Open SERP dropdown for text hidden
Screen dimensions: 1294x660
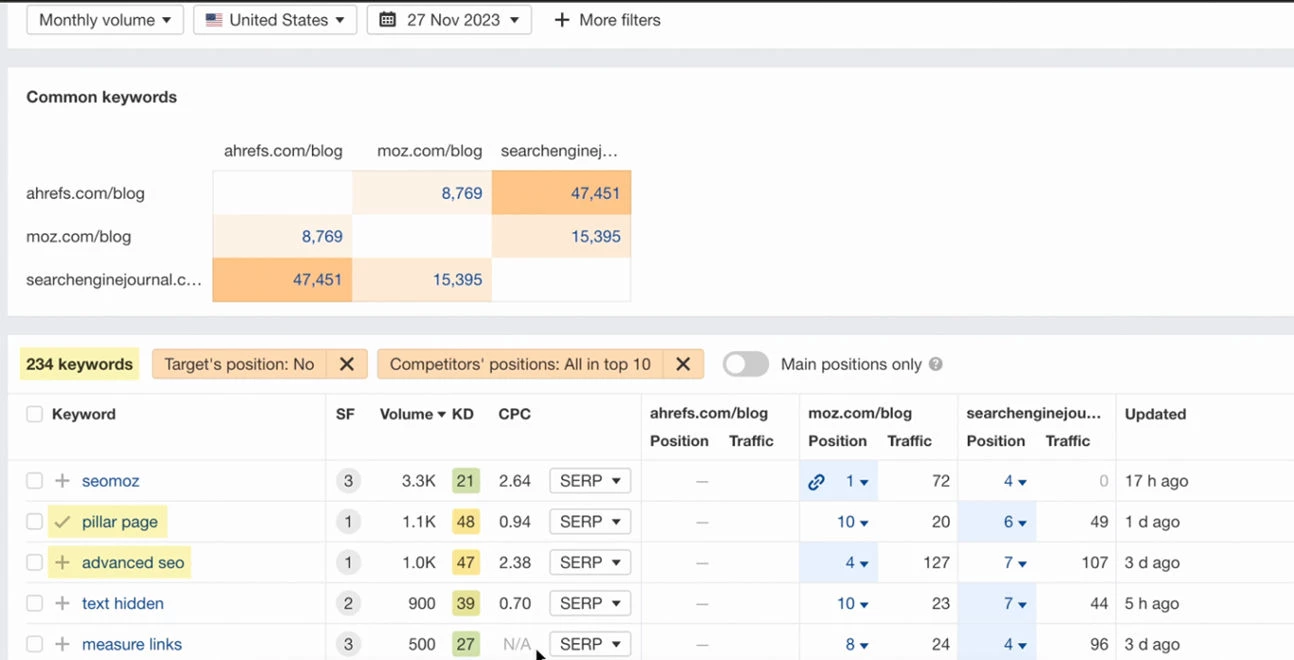[x=590, y=604]
